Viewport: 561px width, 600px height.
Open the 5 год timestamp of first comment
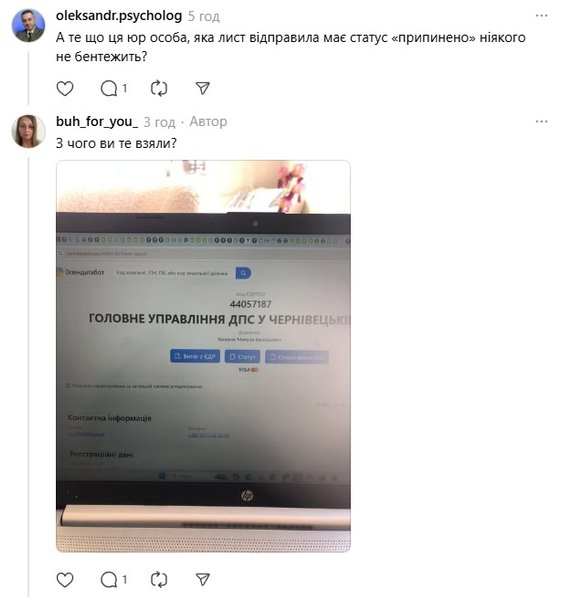204,16
